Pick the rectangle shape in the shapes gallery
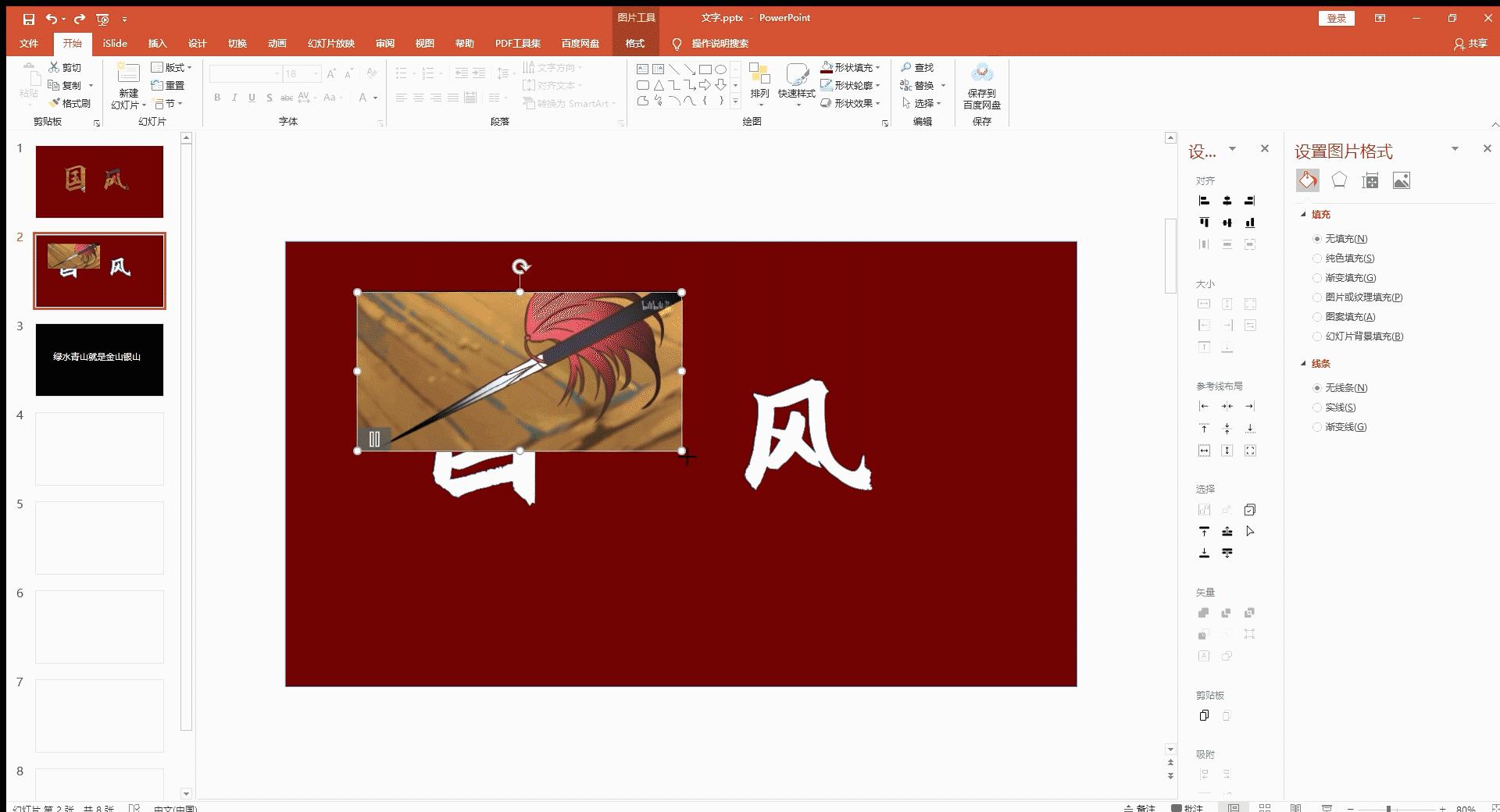This screenshot has height=812, width=1500. click(x=705, y=69)
